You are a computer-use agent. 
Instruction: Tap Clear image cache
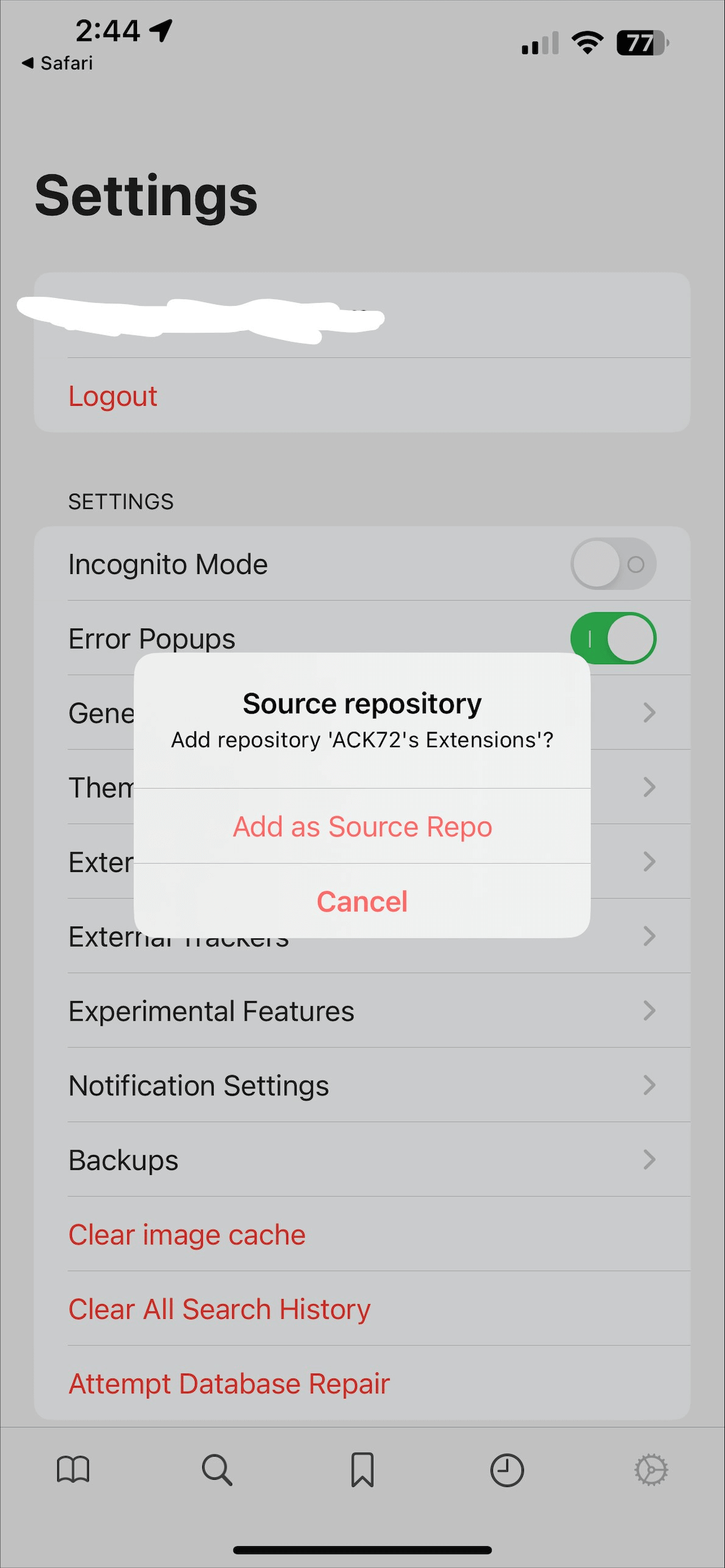coord(187,1234)
